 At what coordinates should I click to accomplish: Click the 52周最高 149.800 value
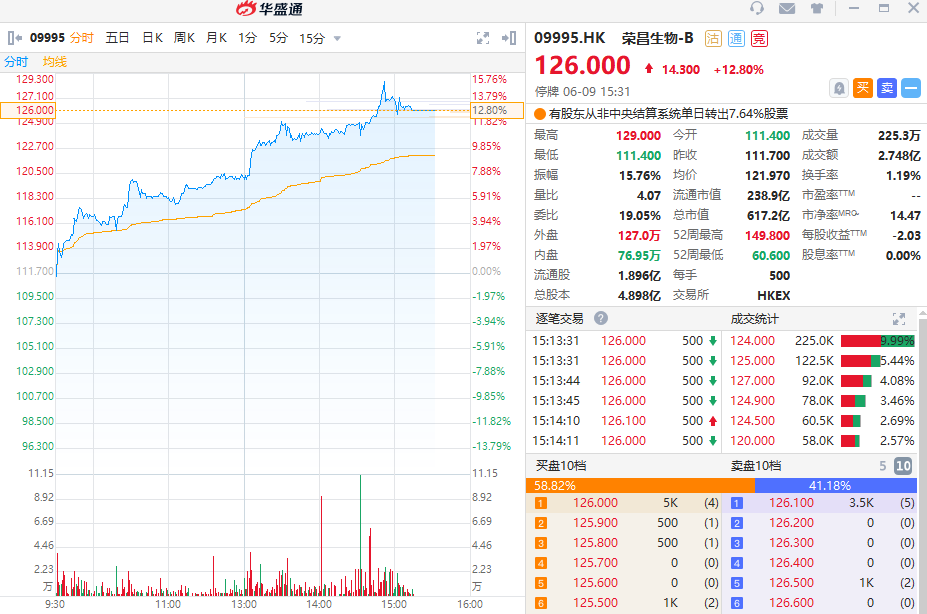tap(767, 236)
